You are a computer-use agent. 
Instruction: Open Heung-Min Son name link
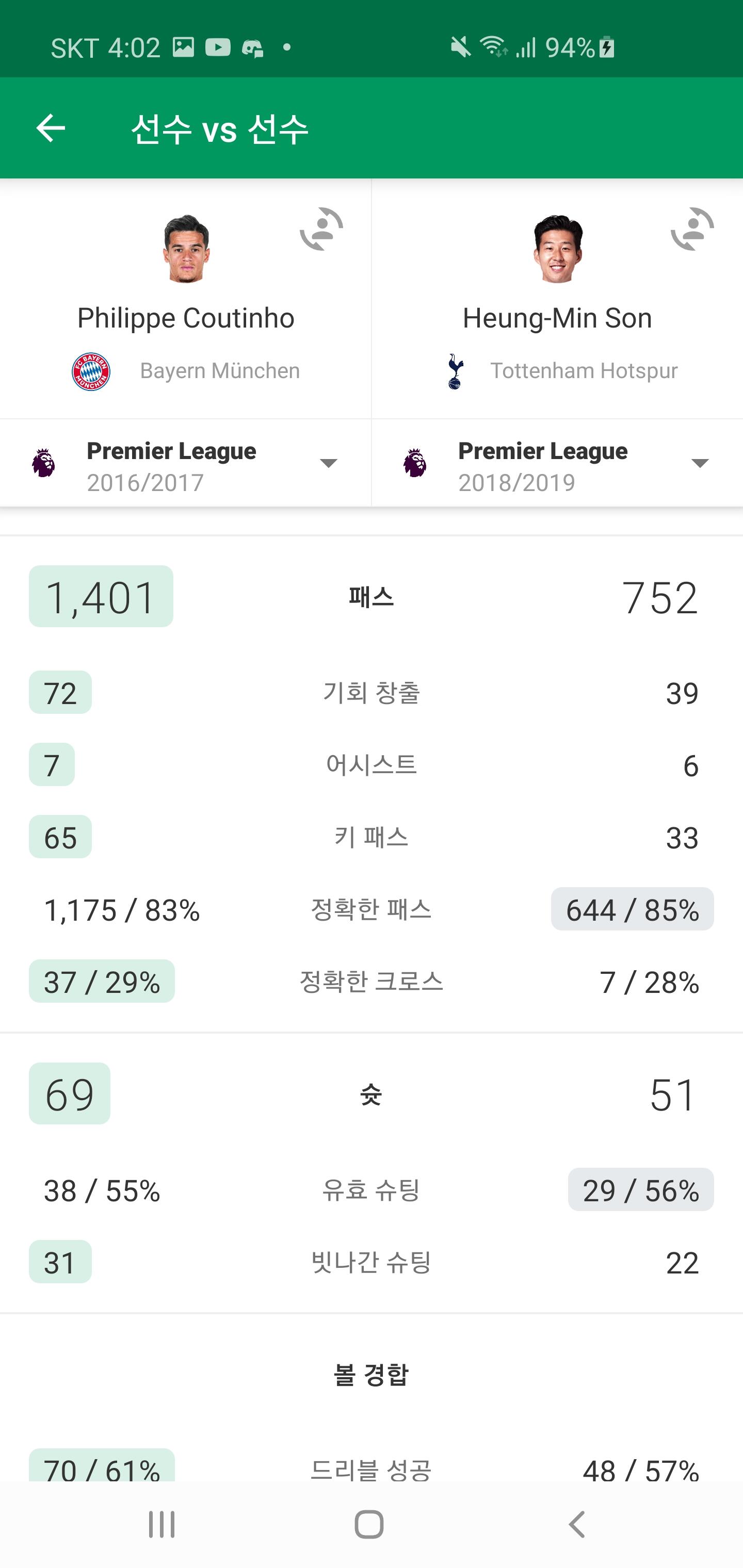(557, 318)
